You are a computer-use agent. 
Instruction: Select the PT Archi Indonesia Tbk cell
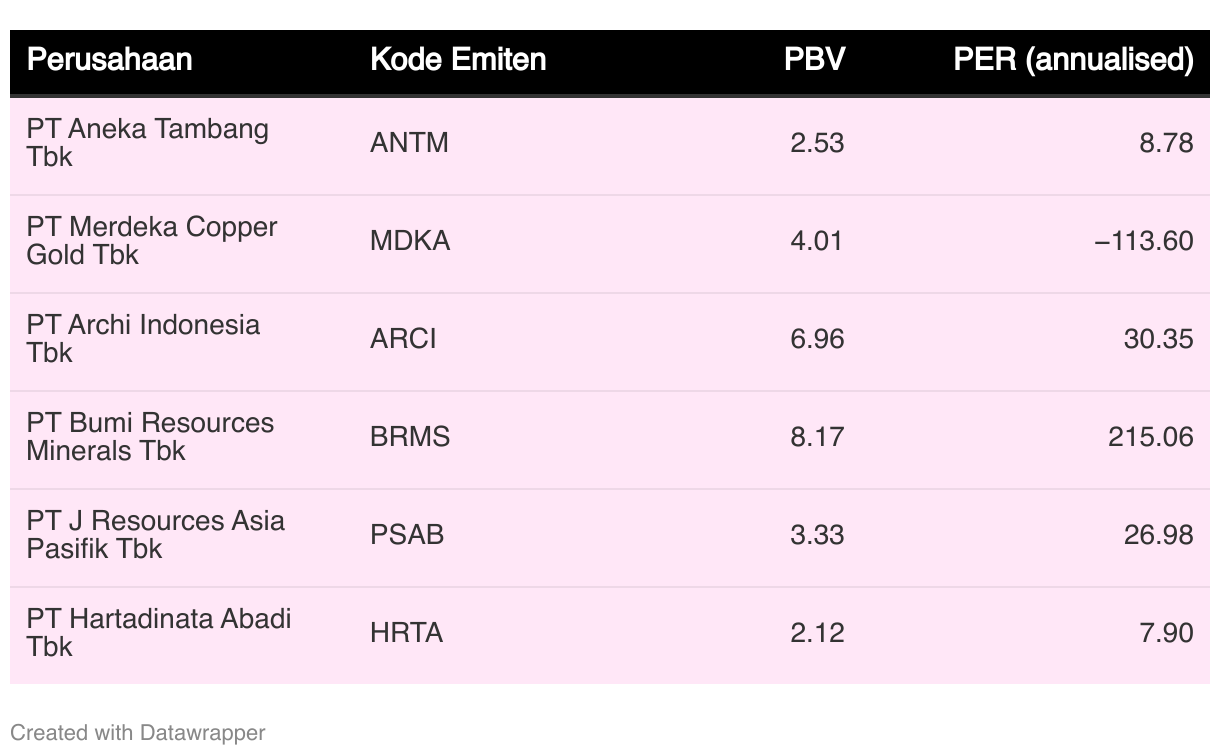143,339
